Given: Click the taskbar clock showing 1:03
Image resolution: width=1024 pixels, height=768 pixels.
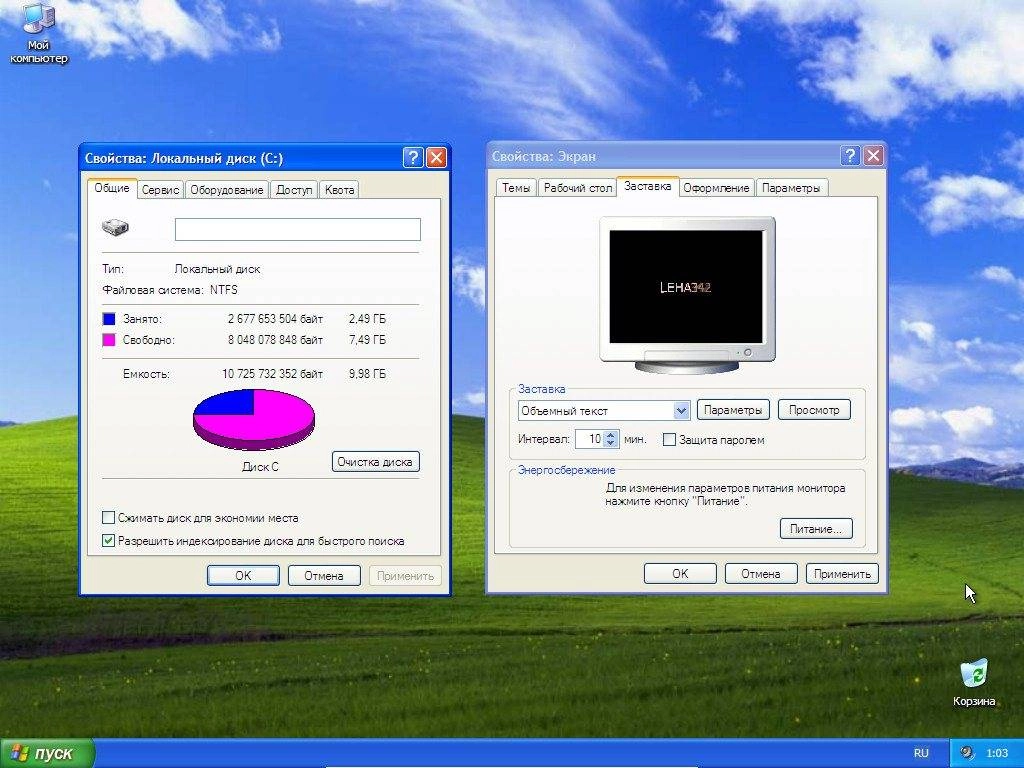Looking at the screenshot, I should (997, 753).
